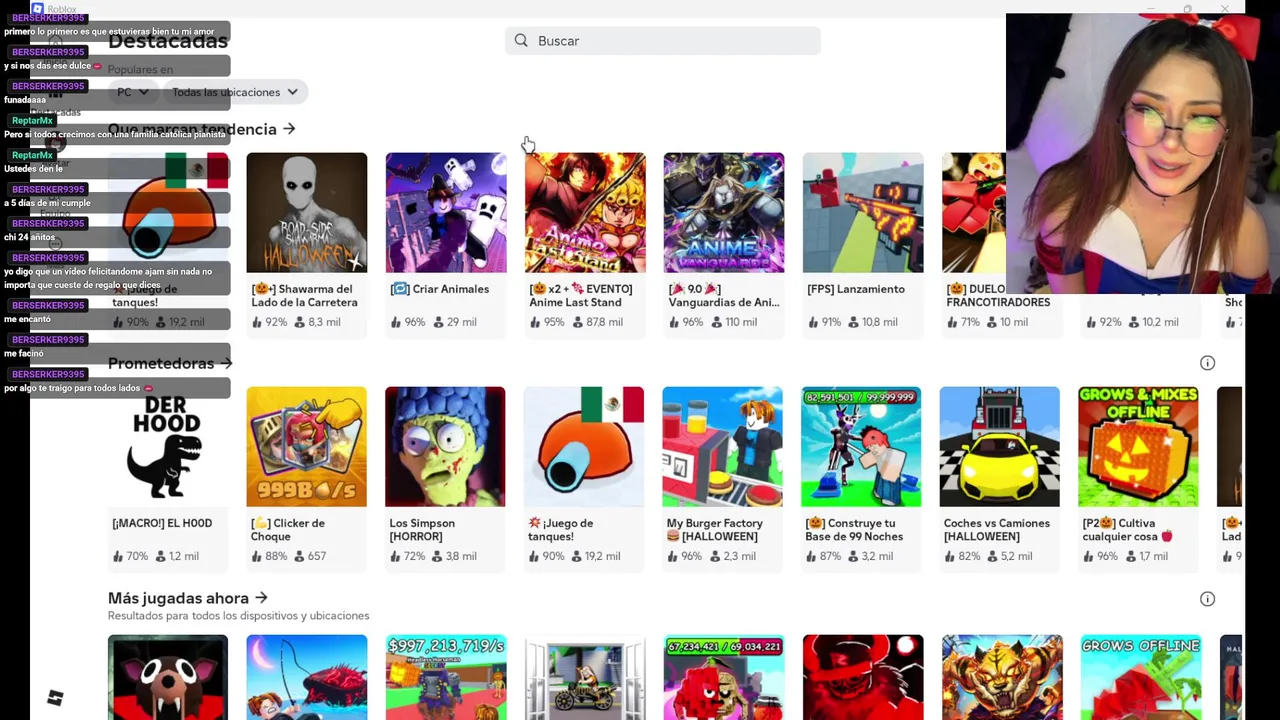This screenshot has width=1280, height=720.
Task: Open the tiger game thumbnail under Más jugadas
Action: pyautogui.click(x=1002, y=677)
